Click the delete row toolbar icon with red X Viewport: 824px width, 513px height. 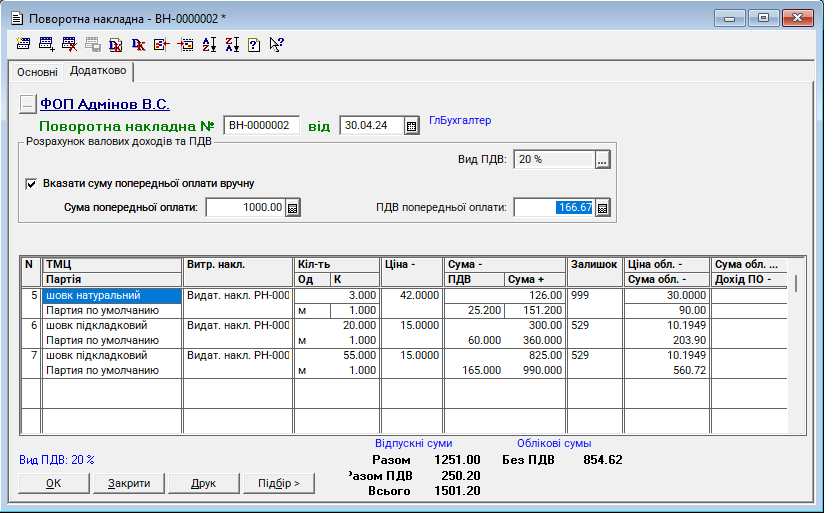click(x=69, y=44)
